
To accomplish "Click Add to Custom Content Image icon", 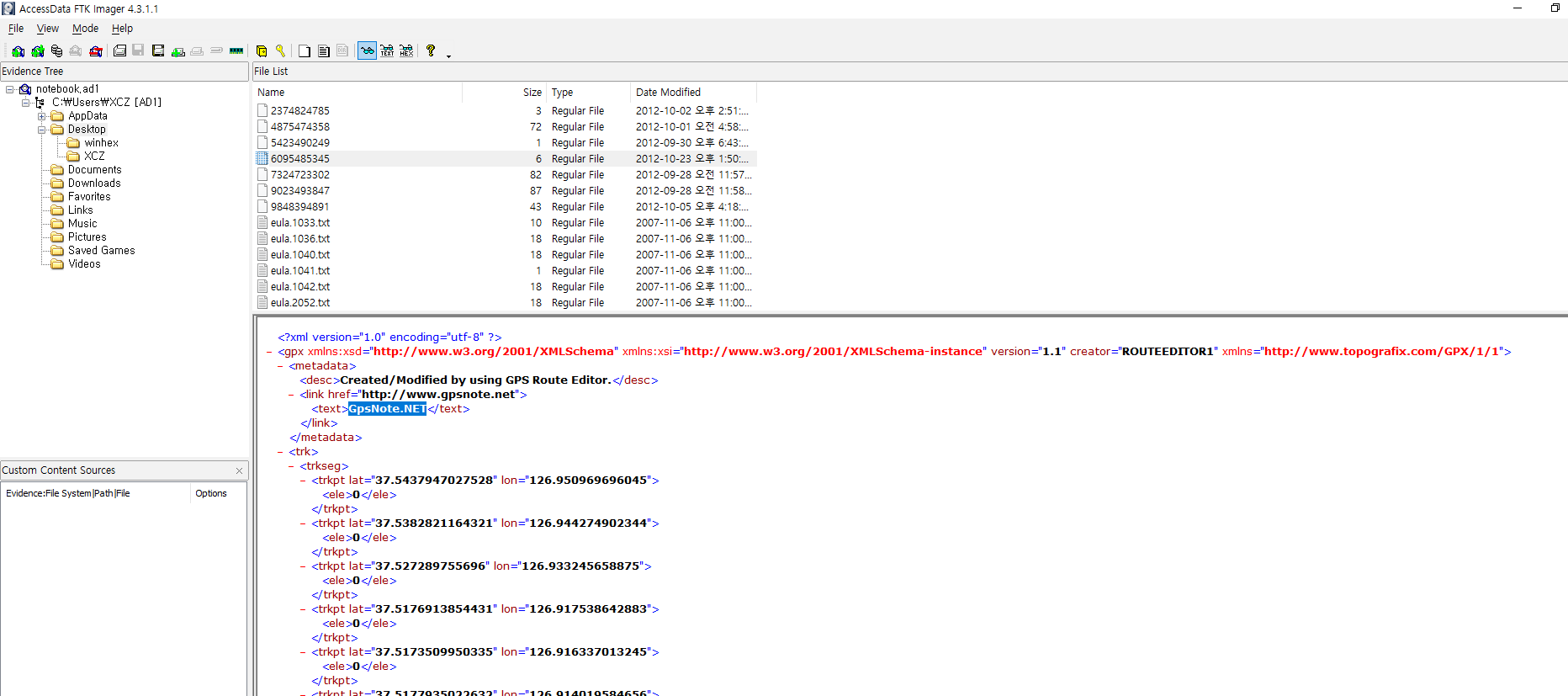I will point(177,51).
